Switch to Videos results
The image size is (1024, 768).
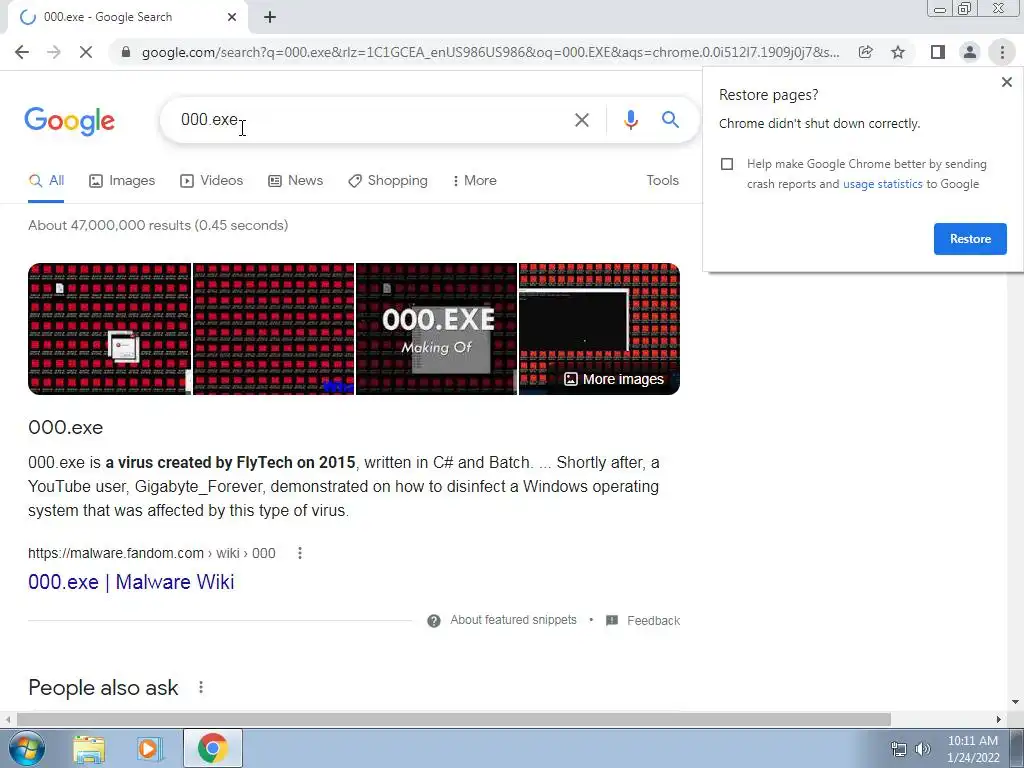point(212,181)
